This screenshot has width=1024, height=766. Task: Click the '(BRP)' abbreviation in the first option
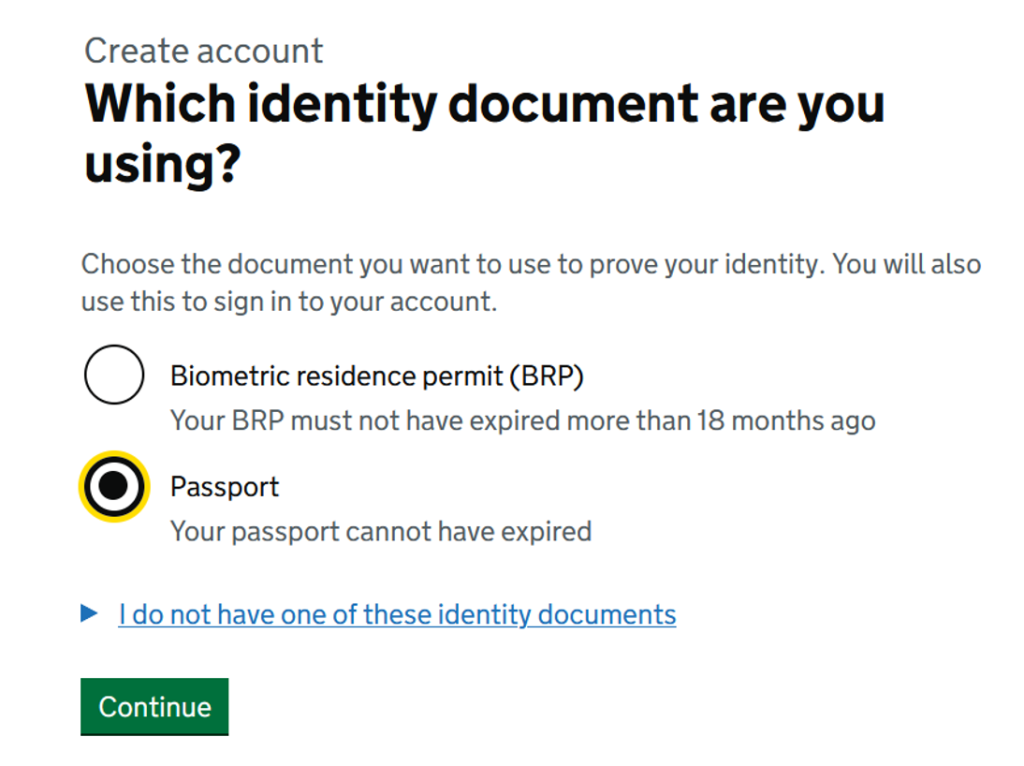545,376
